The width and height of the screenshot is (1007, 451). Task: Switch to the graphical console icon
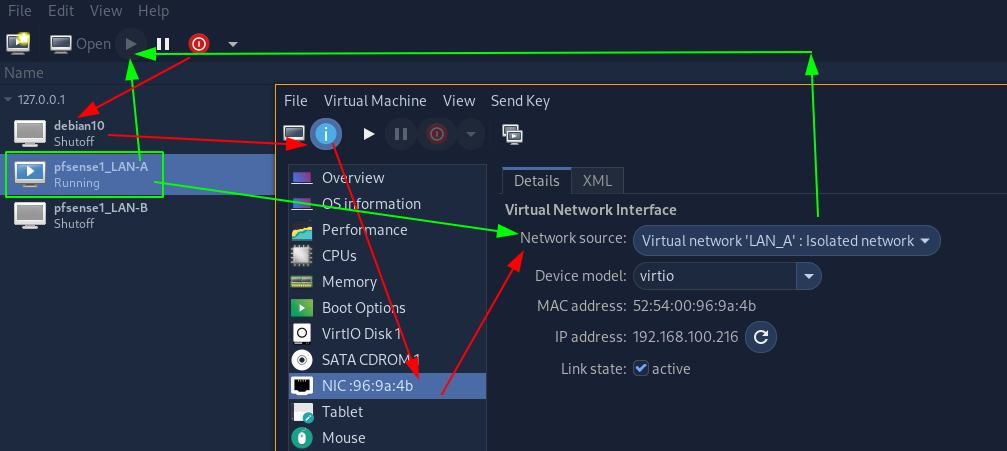pyautogui.click(x=294, y=134)
